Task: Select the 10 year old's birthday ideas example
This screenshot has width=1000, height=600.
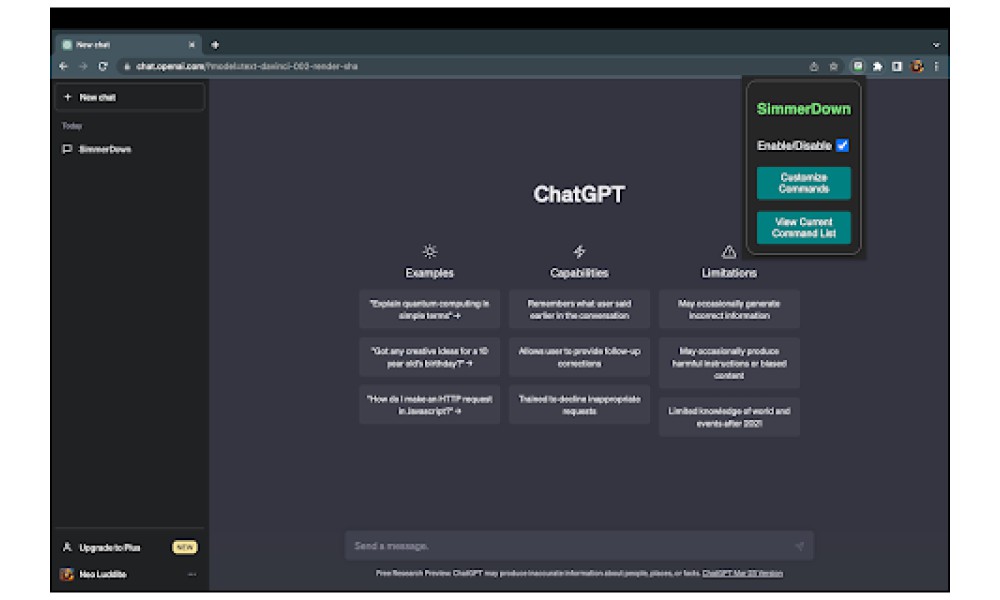Action: 429,357
